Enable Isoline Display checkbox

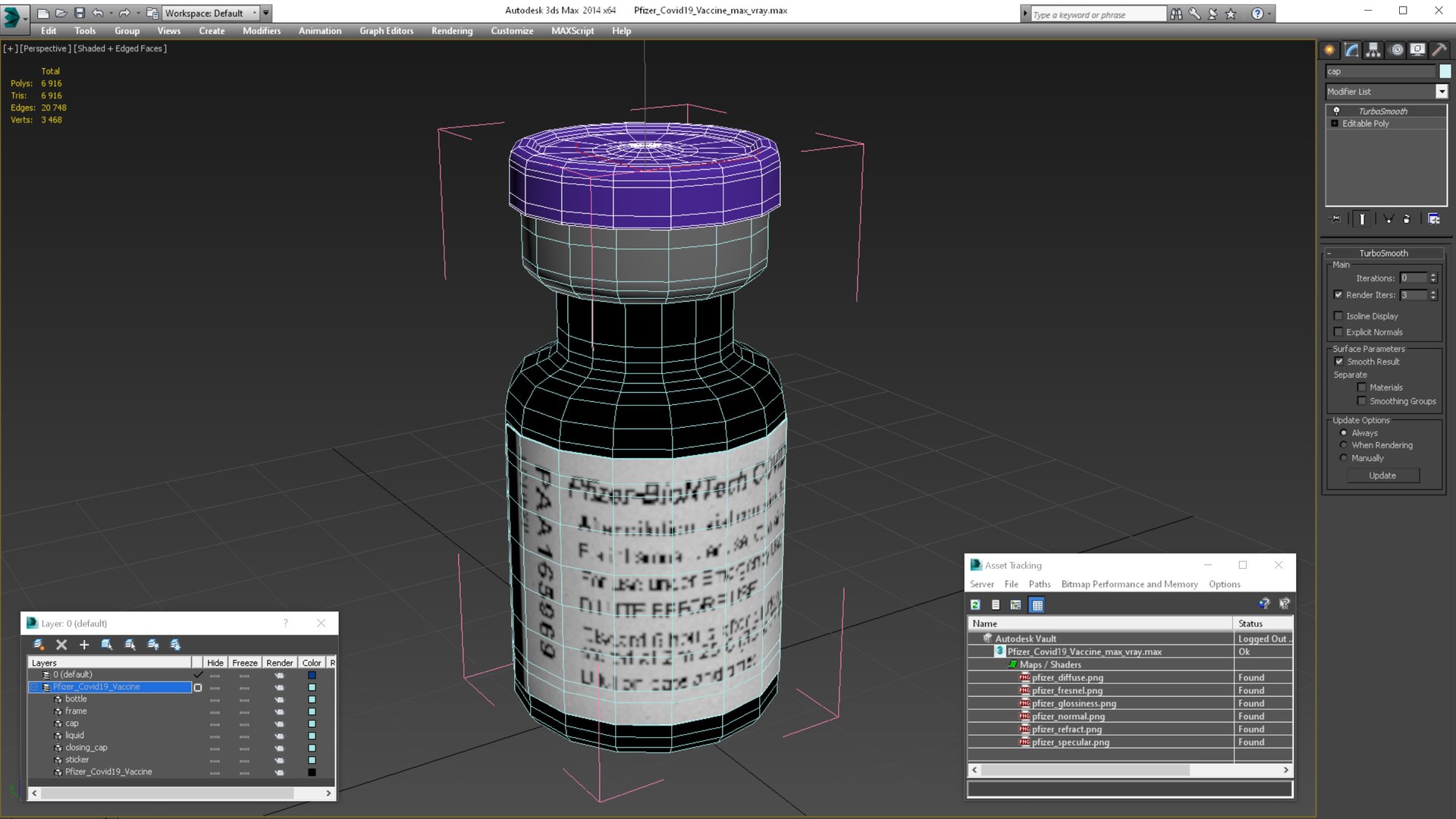pos(1338,316)
